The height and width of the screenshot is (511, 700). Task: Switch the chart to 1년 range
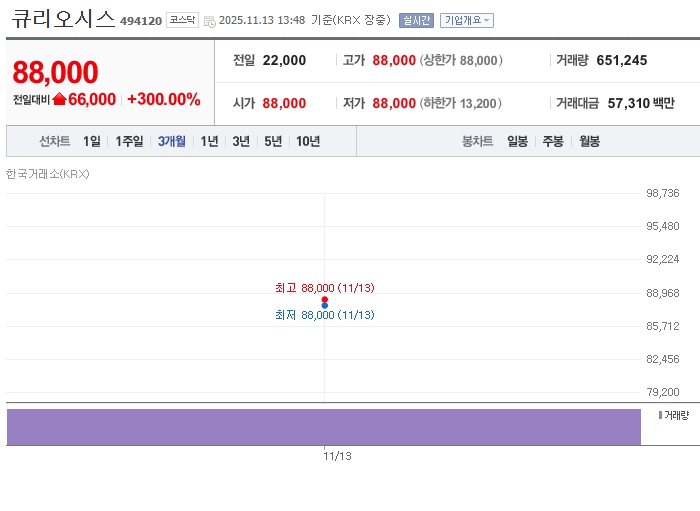click(x=209, y=141)
